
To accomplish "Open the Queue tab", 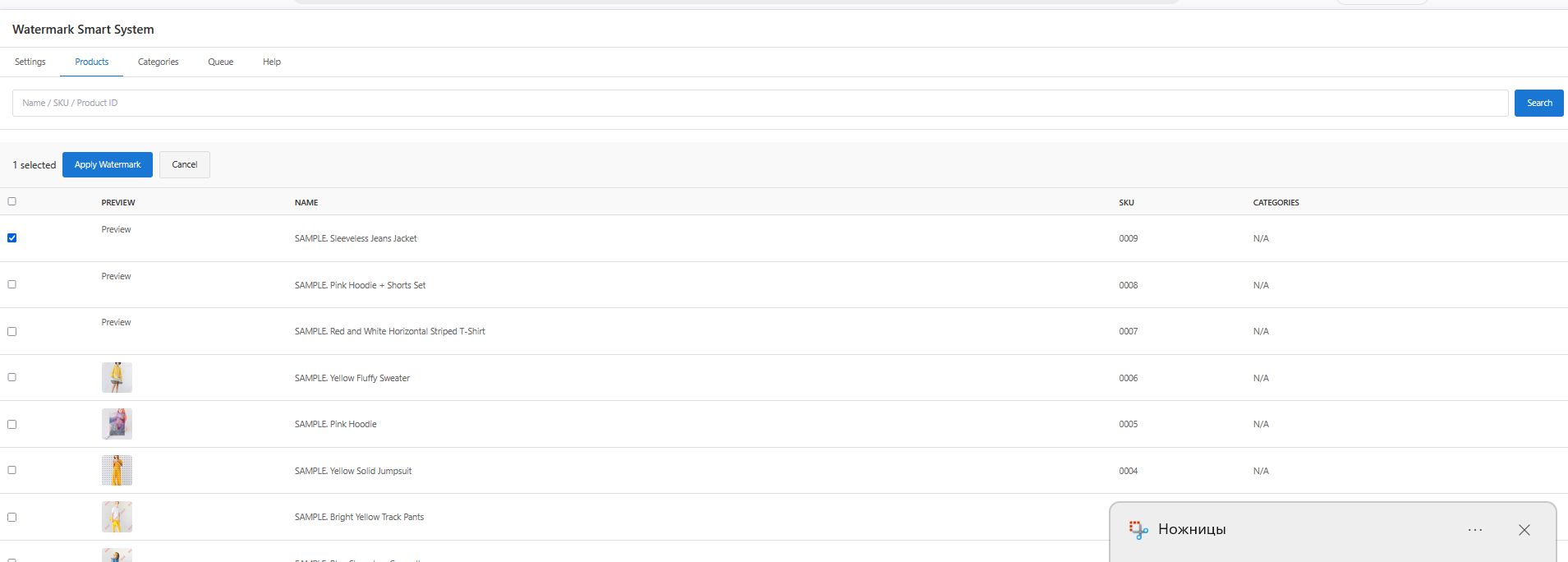I will click(x=220, y=62).
